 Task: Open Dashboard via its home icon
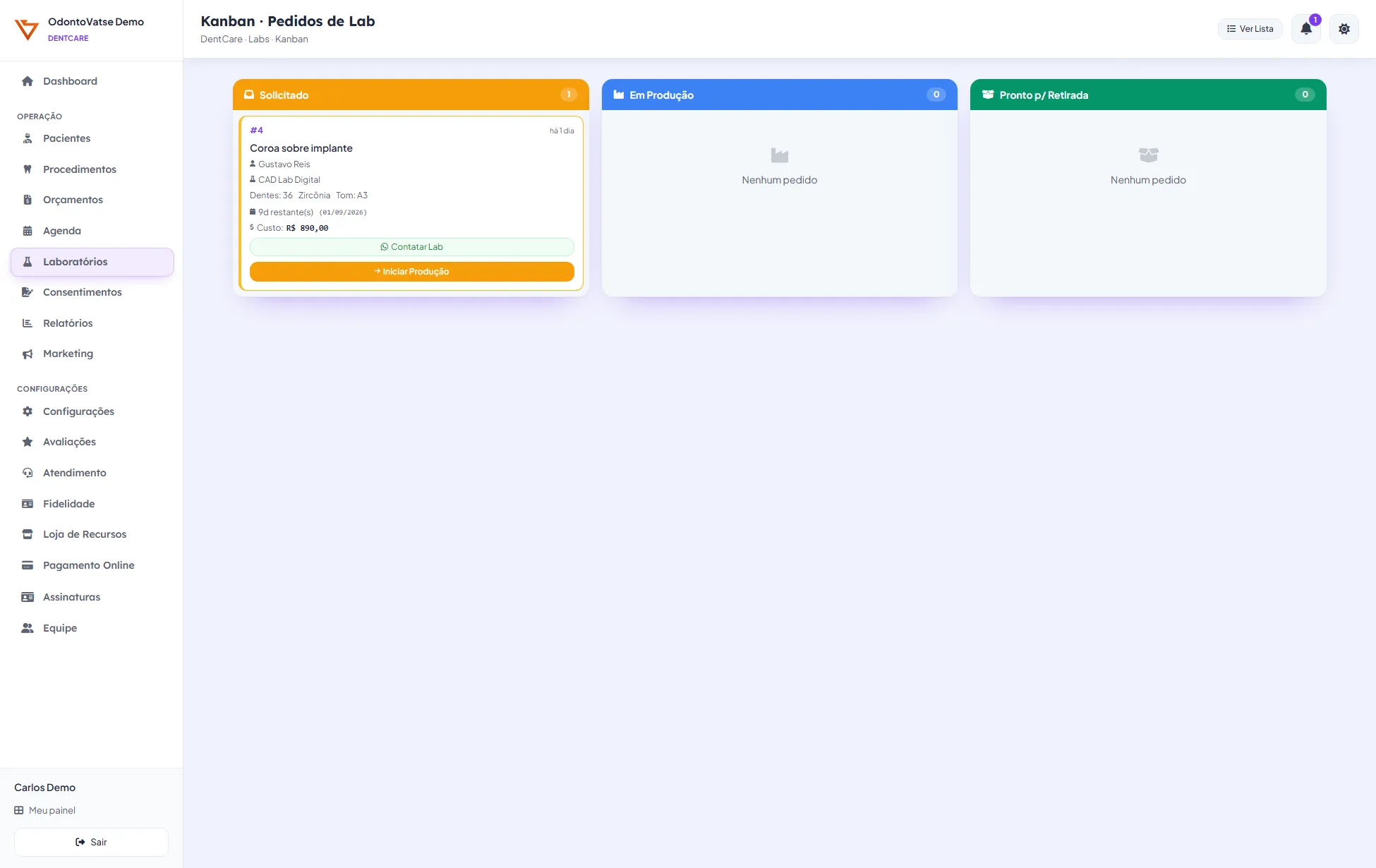click(x=28, y=81)
